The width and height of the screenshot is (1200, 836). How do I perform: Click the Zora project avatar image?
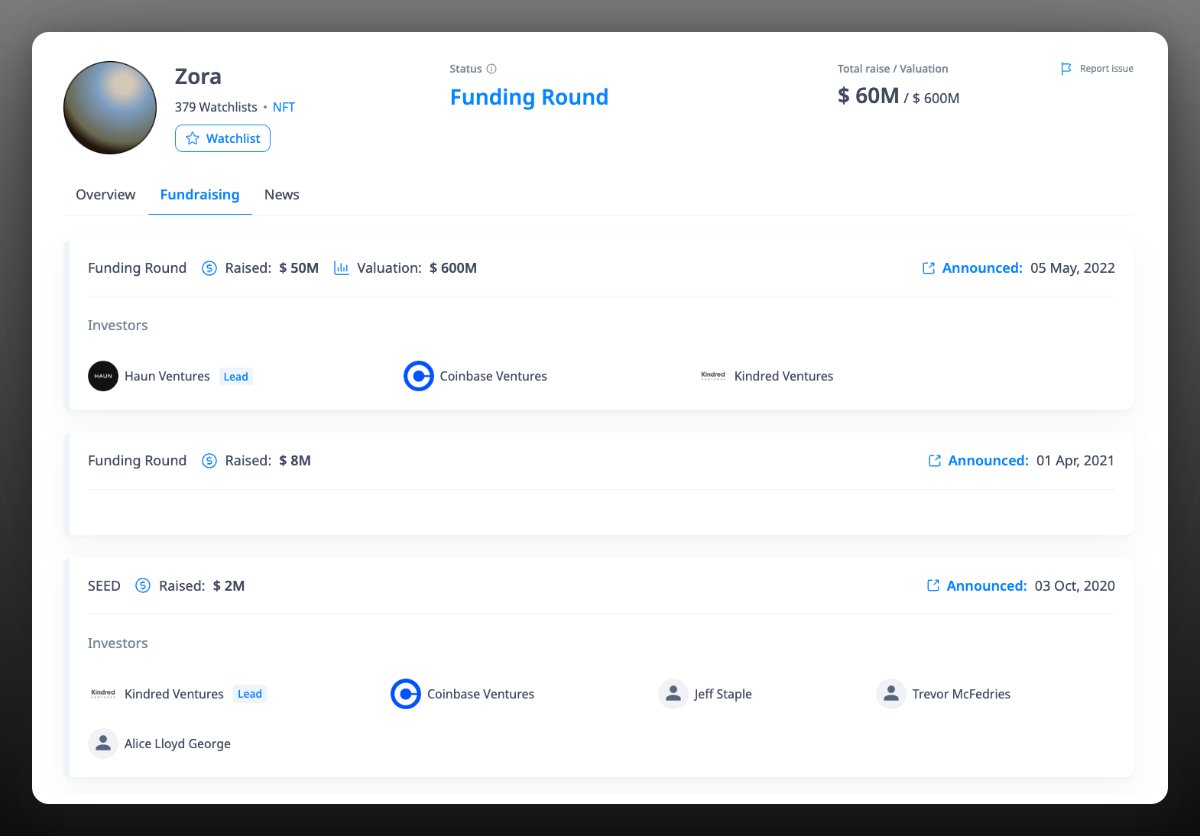point(110,107)
